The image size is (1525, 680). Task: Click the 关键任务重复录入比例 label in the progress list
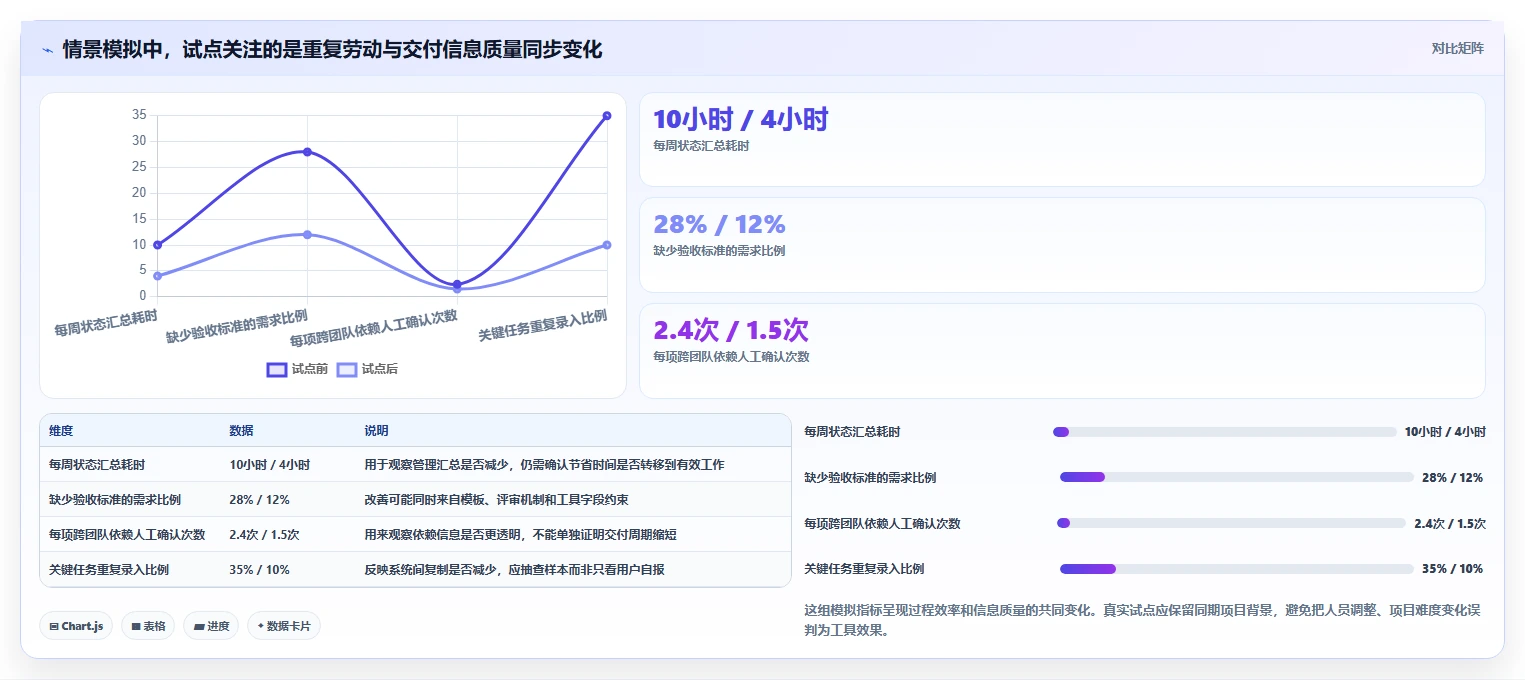click(864, 568)
